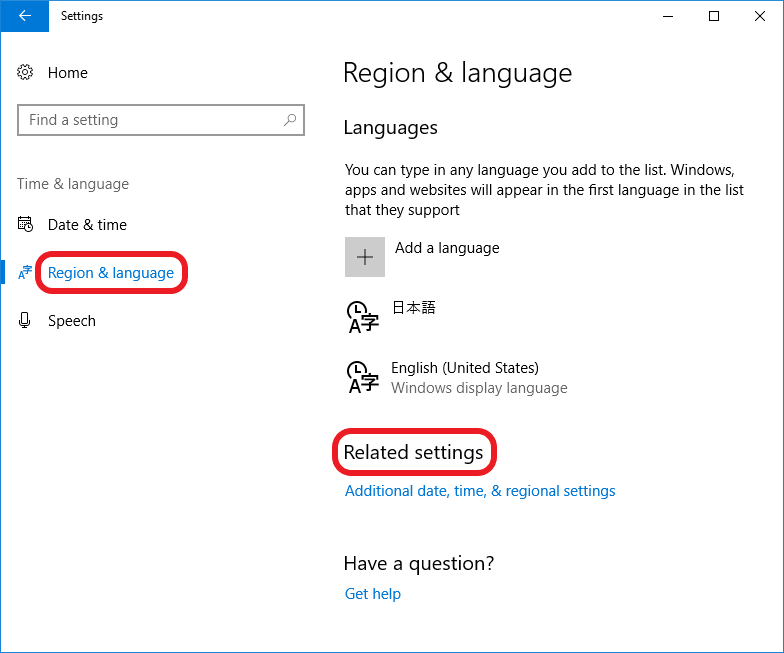Viewport: 784px width, 653px height.
Task: Click the Date & time calendar icon
Action: [x=25, y=224]
